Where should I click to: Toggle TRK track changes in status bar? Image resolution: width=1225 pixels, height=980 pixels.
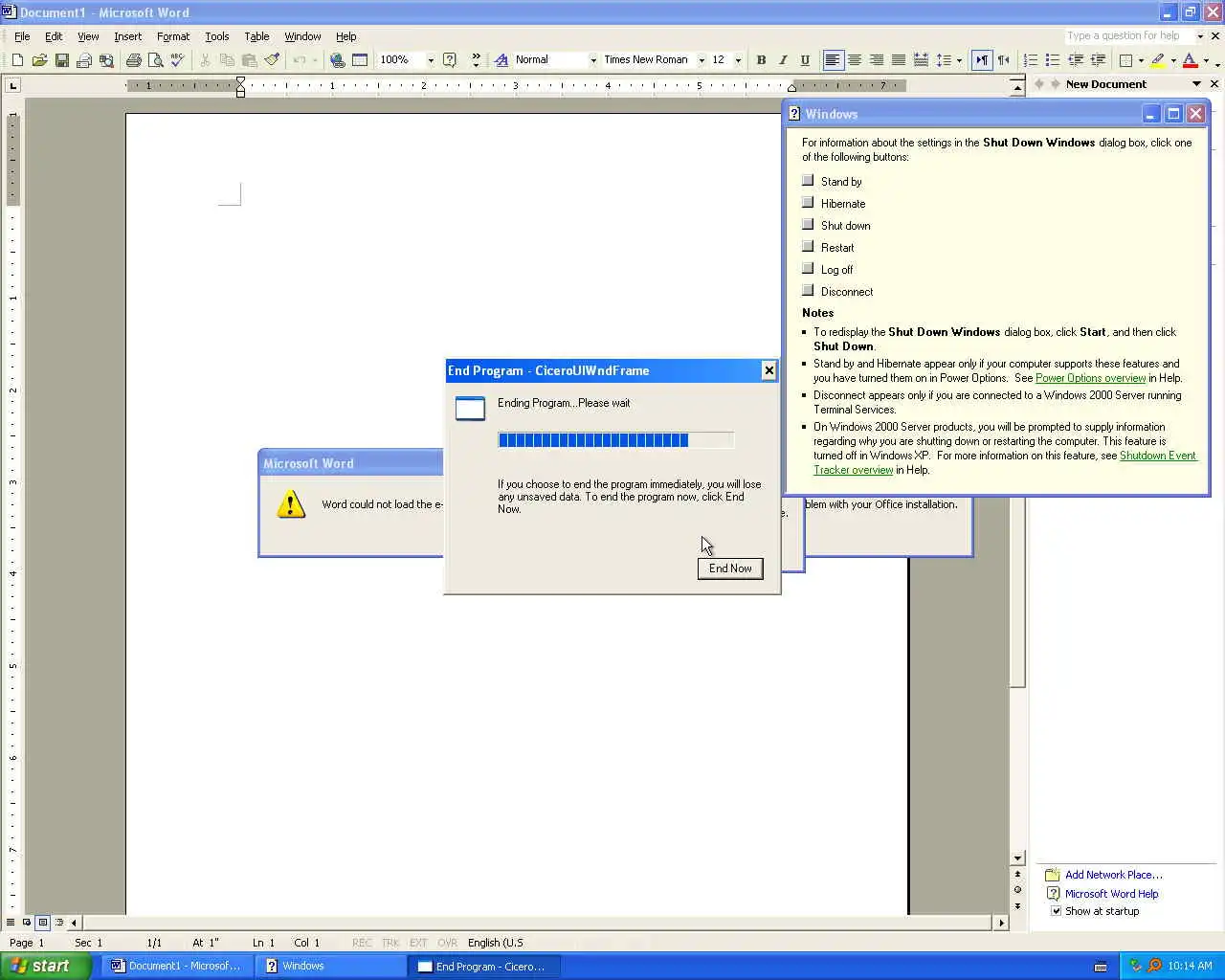(390, 943)
